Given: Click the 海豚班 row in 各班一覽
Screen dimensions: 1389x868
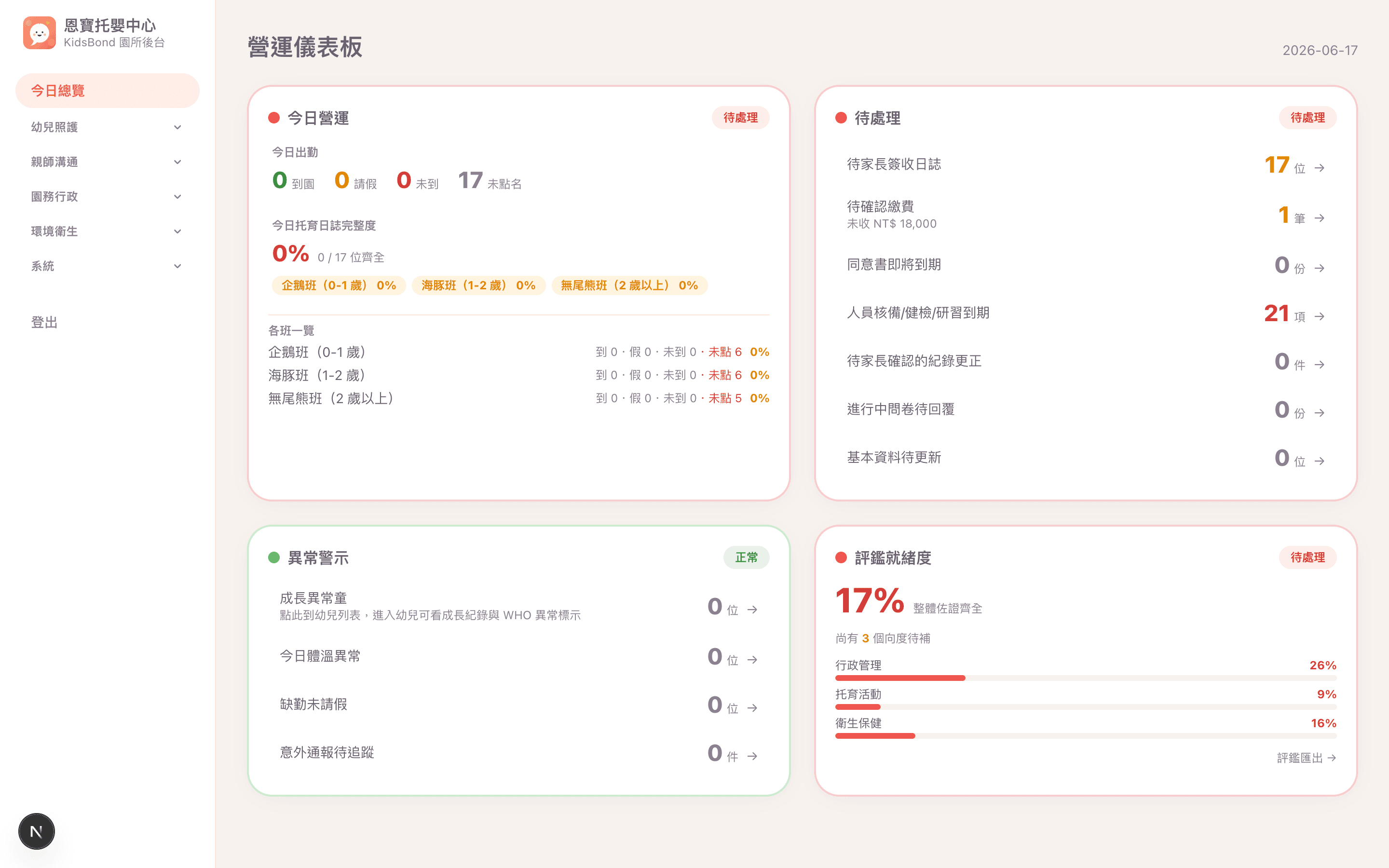Looking at the screenshot, I should point(518,375).
